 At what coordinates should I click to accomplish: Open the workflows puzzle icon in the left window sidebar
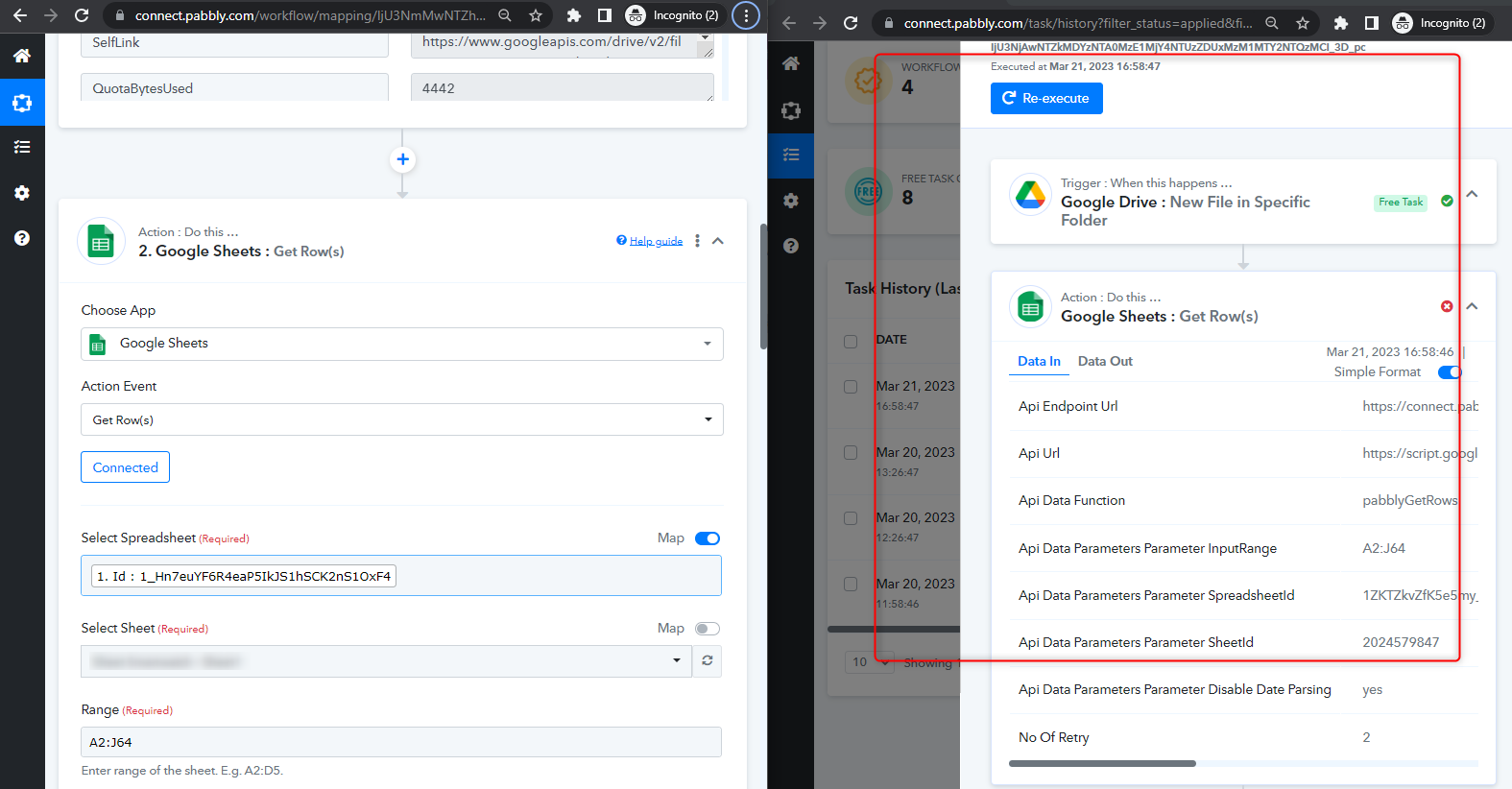(x=22, y=103)
